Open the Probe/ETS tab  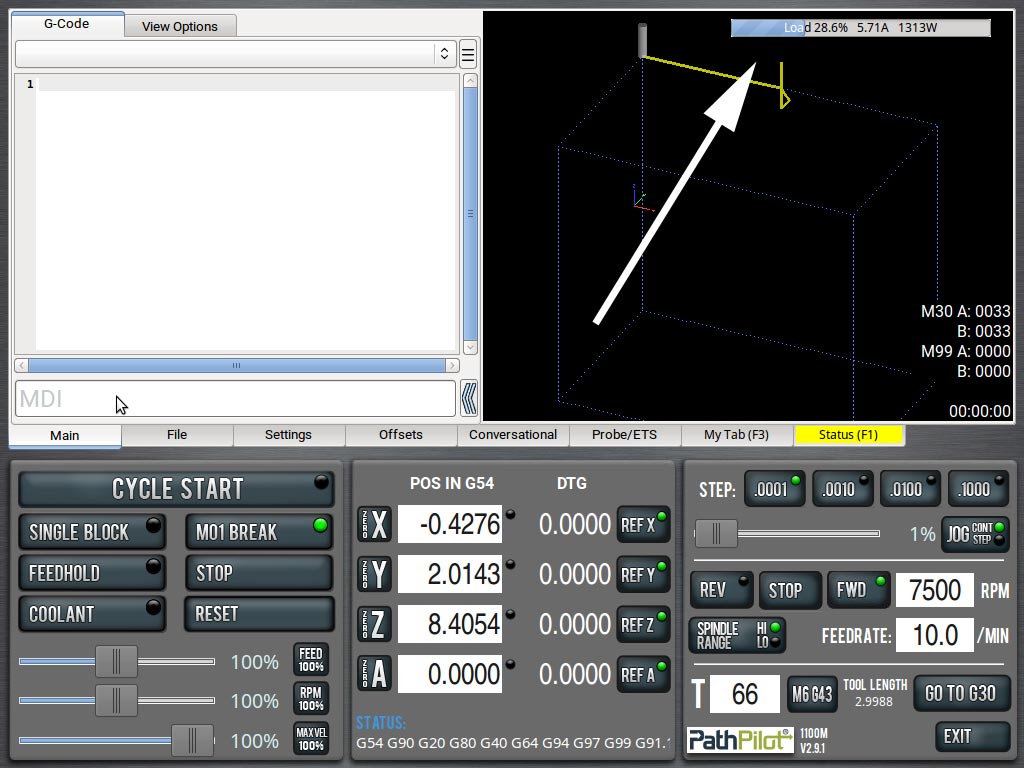click(x=625, y=435)
